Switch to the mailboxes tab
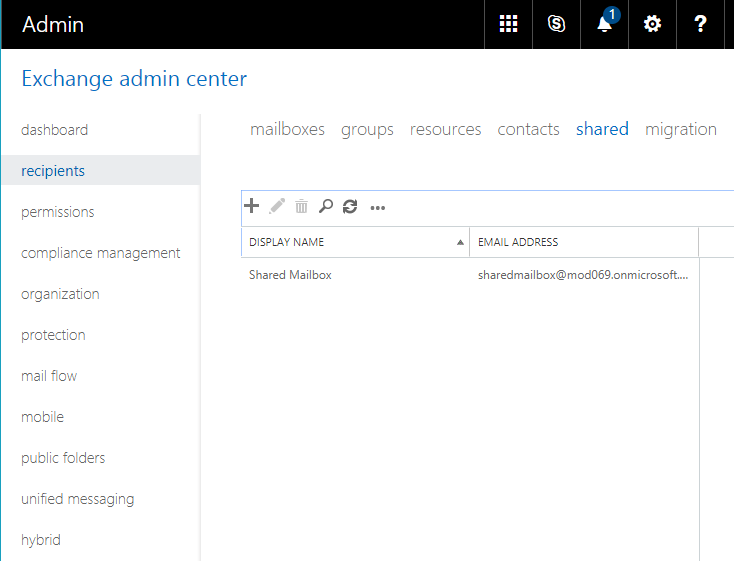 287,129
